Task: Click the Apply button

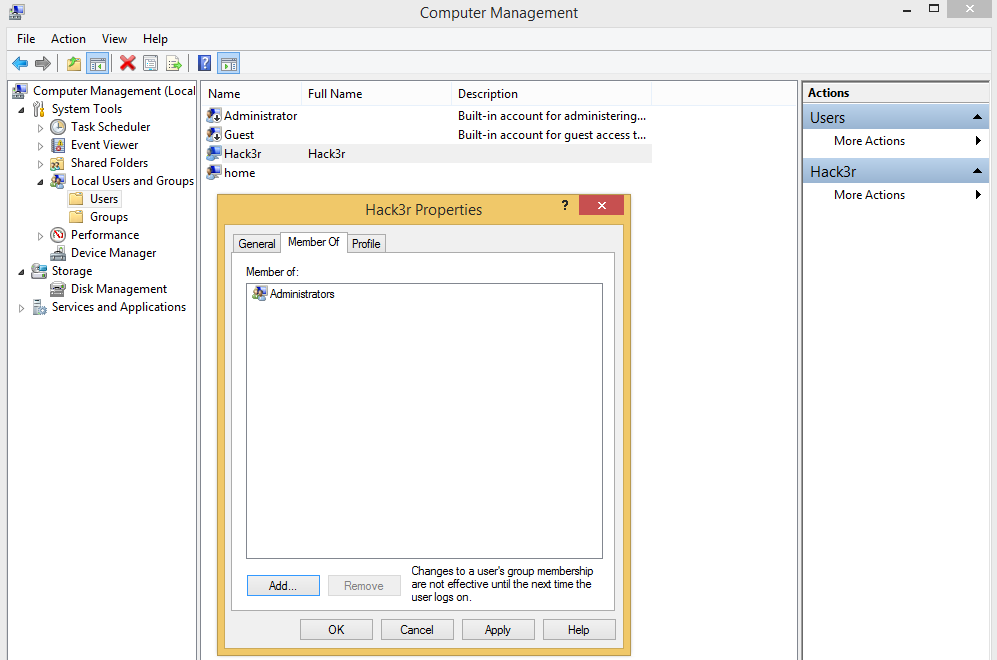Action: point(497,630)
